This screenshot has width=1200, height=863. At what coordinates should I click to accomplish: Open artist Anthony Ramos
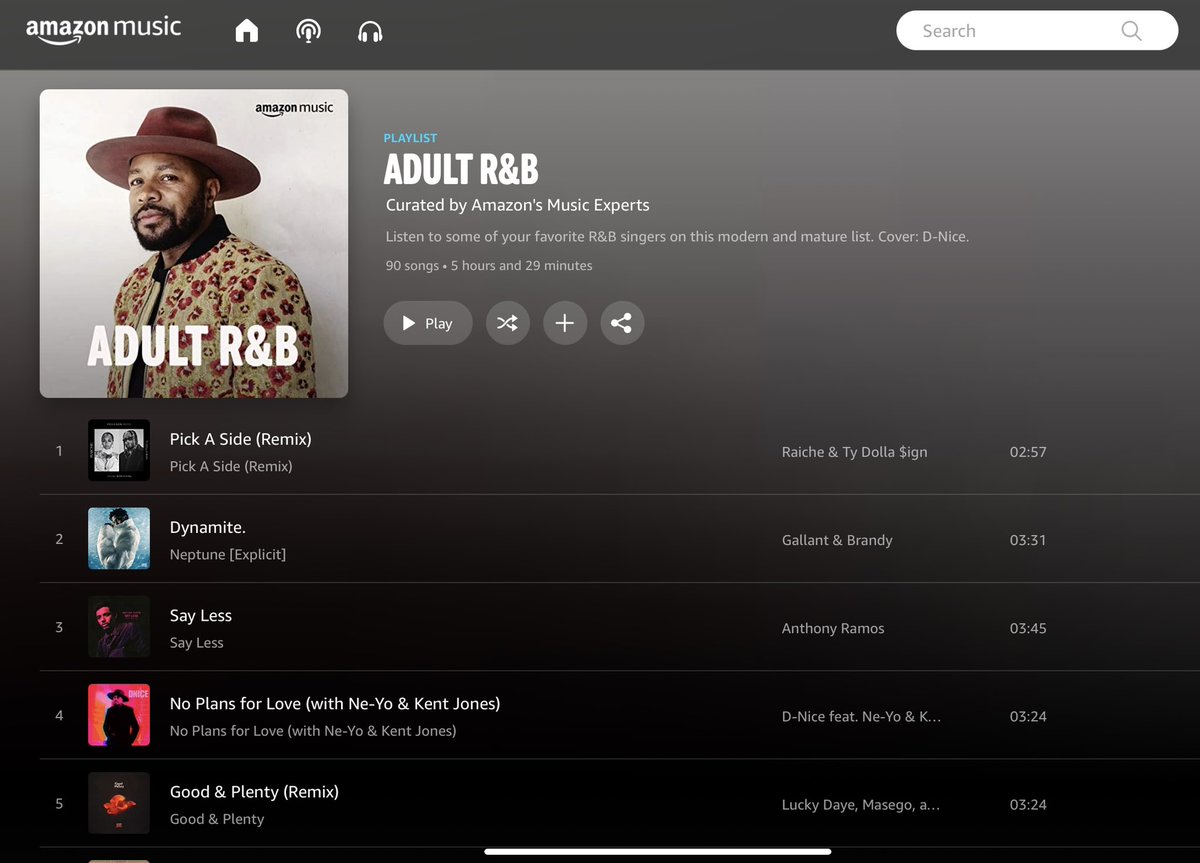pyautogui.click(x=833, y=628)
